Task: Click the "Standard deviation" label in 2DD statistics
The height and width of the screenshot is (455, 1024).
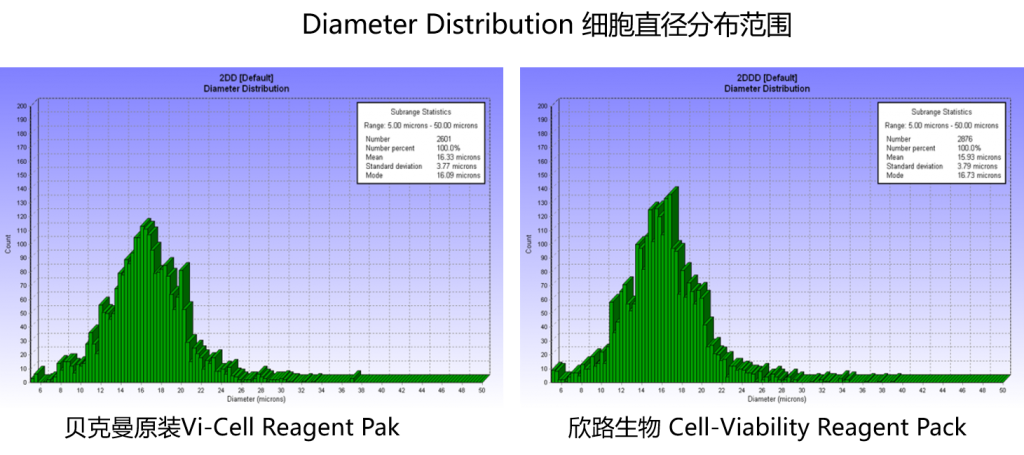Action: [393, 166]
